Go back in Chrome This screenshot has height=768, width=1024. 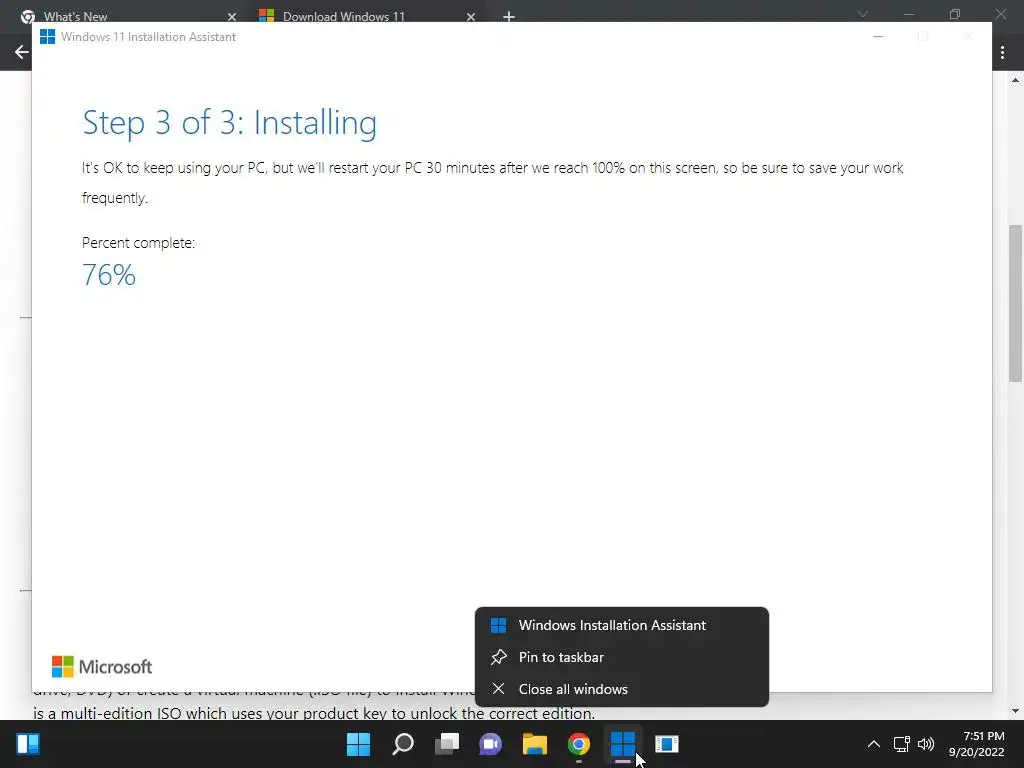click(22, 52)
